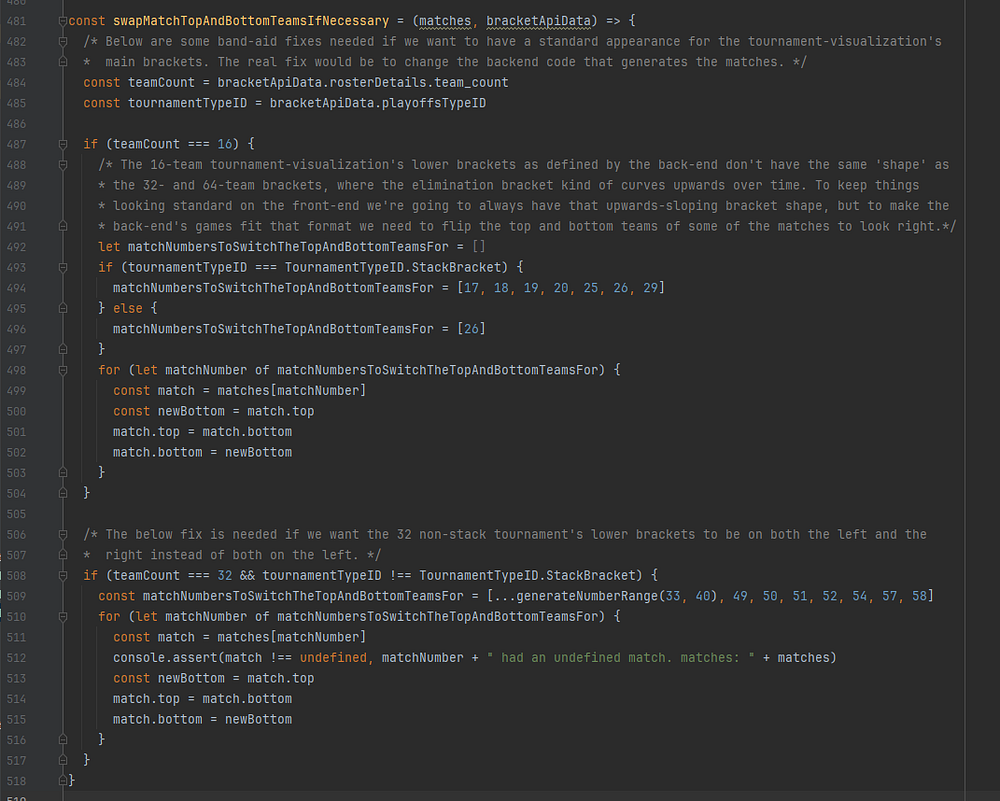Click the bracketApiData parameter on line 481
Screen dimensions: 1000x801
coord(538,21)
